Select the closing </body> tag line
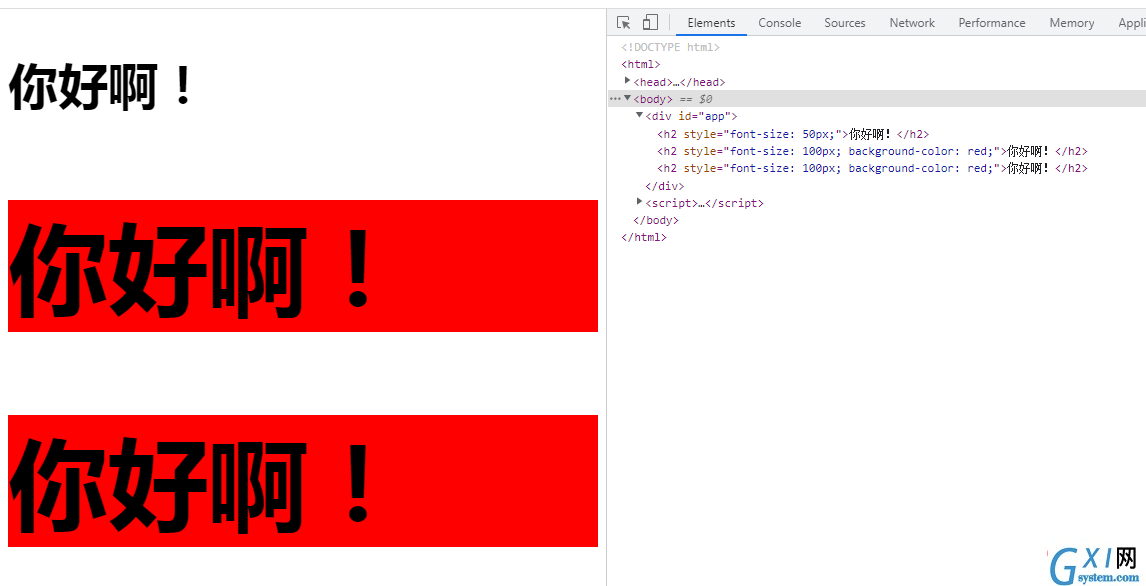The width and height of the screenshot is (1146, 586). [656, 220]
